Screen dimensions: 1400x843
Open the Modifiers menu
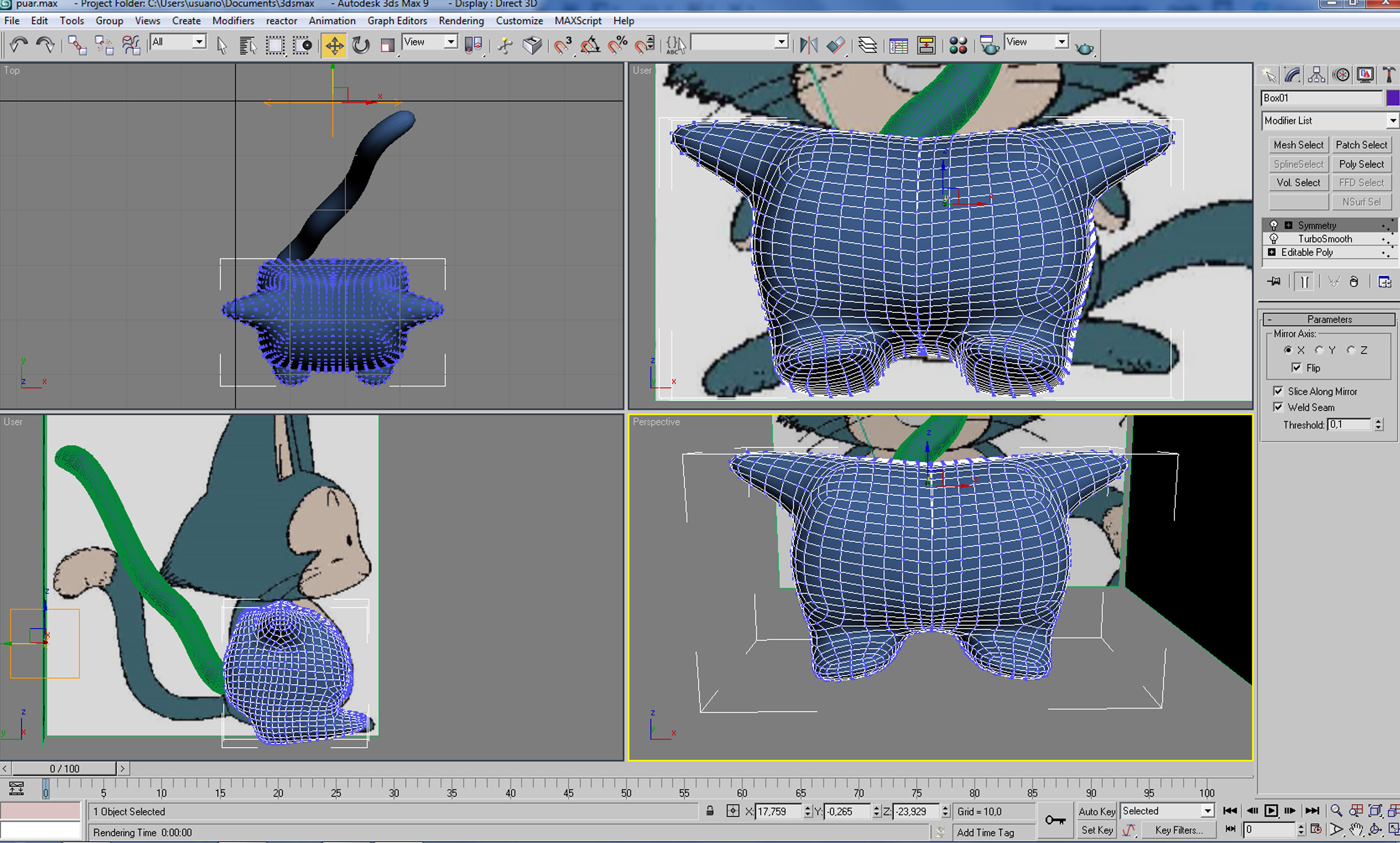point(233,20)
